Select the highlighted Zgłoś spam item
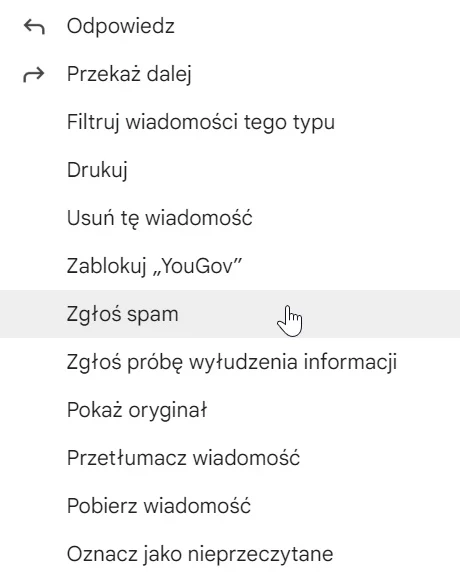 (230, 314)
